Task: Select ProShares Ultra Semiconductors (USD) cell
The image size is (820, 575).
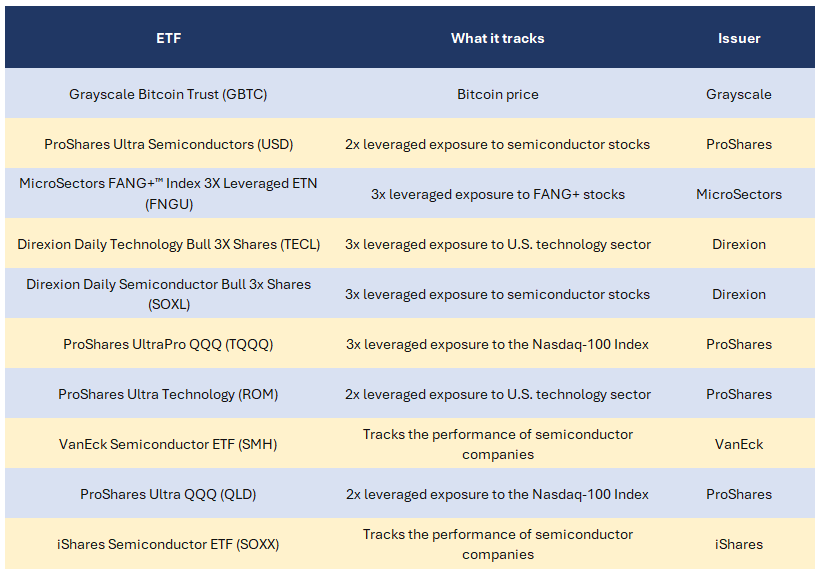Action: (168, 144)
